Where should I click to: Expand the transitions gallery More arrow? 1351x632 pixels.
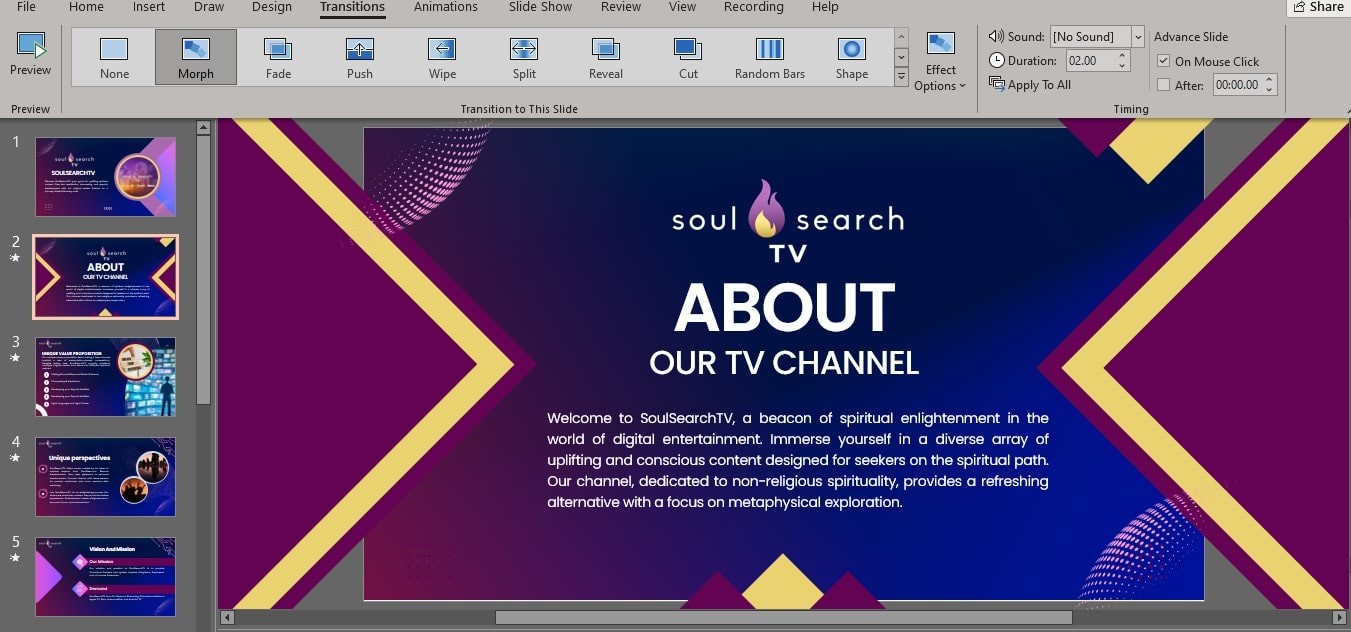[901, 77]
